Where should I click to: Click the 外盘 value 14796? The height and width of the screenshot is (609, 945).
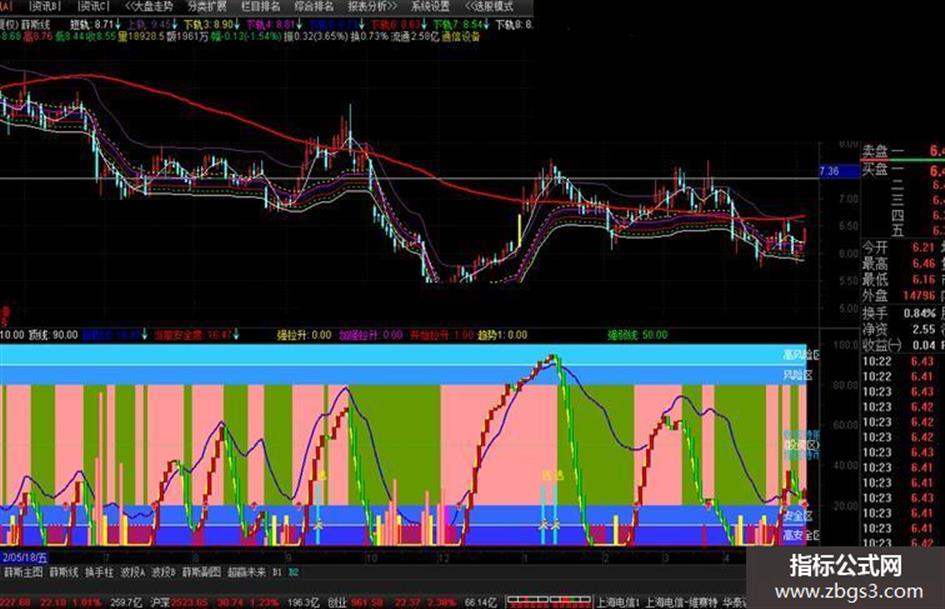pyautogui.click(x=918, y=296)
